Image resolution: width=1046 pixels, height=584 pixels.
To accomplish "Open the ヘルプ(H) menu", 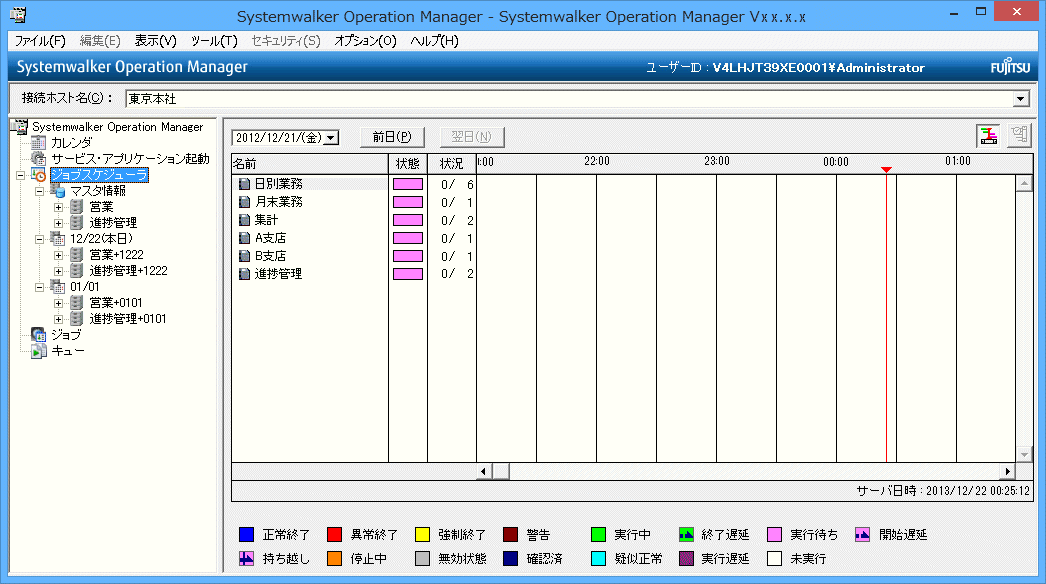I will pos(434,41).
